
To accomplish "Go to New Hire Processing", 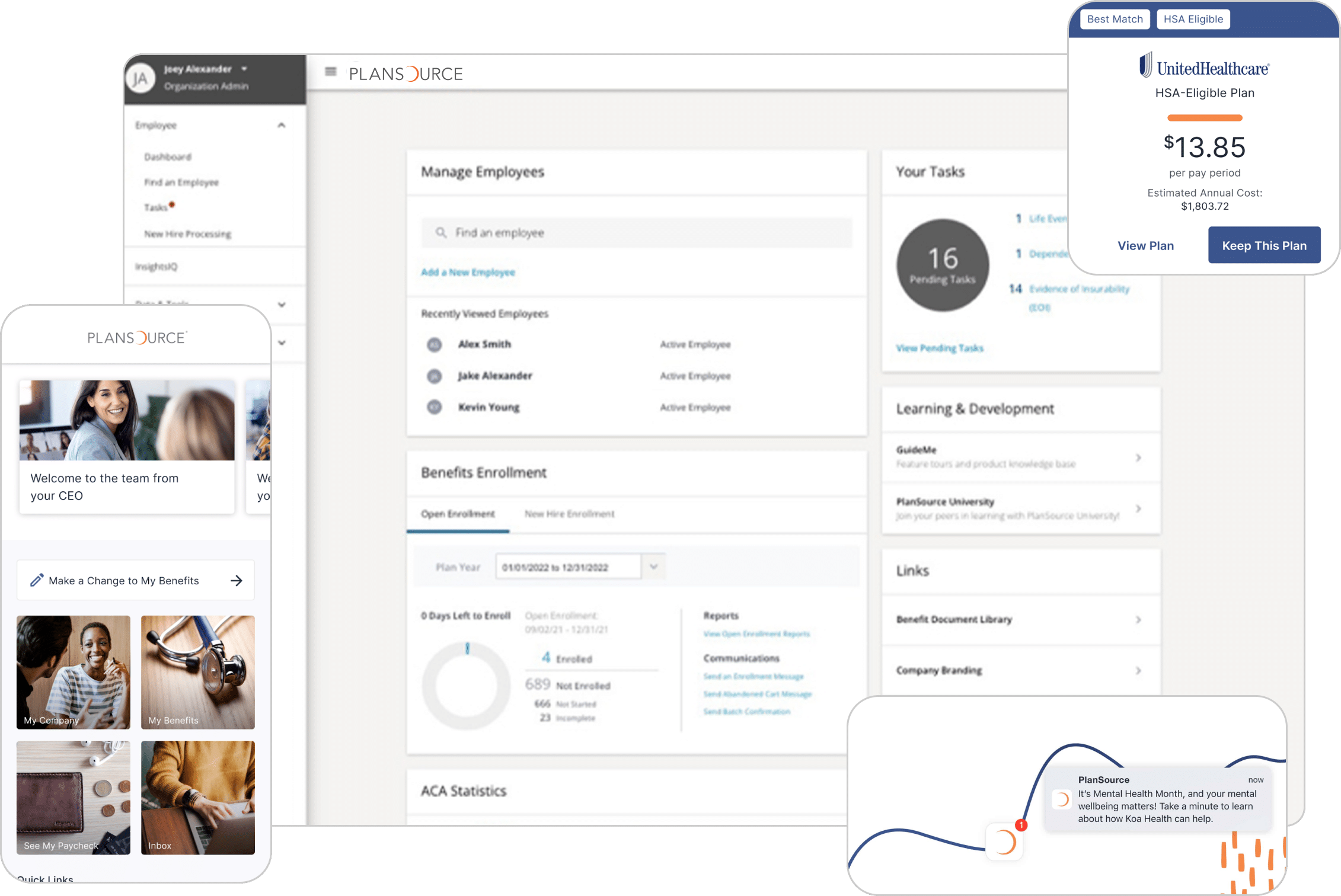I will (x=188, y=234).
